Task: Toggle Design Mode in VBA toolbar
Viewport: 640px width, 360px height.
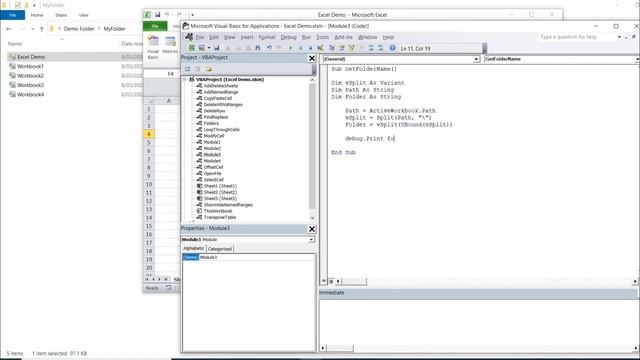Action: 320,48
